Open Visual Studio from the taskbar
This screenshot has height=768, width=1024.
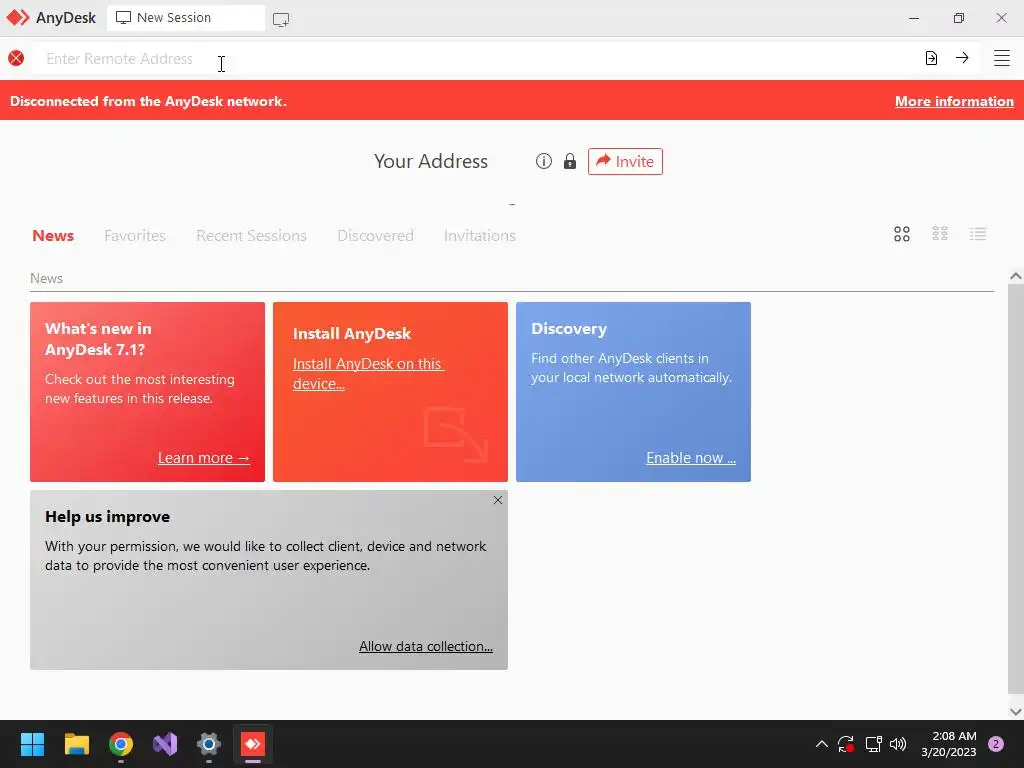click(x=165, y=744)
